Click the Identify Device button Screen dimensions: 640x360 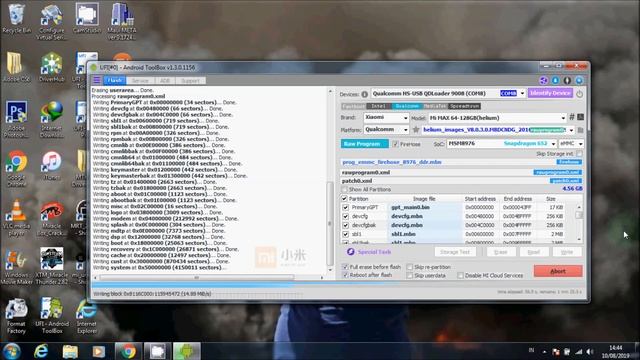[x=550, y=93]
